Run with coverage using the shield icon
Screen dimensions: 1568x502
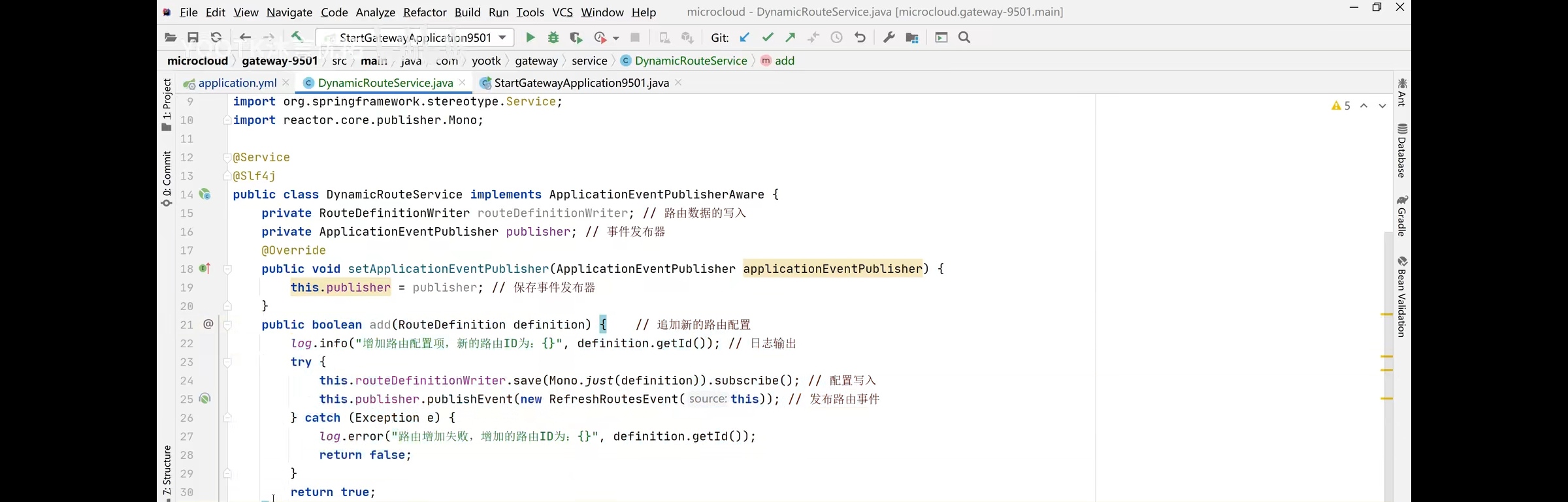point(576,38)
